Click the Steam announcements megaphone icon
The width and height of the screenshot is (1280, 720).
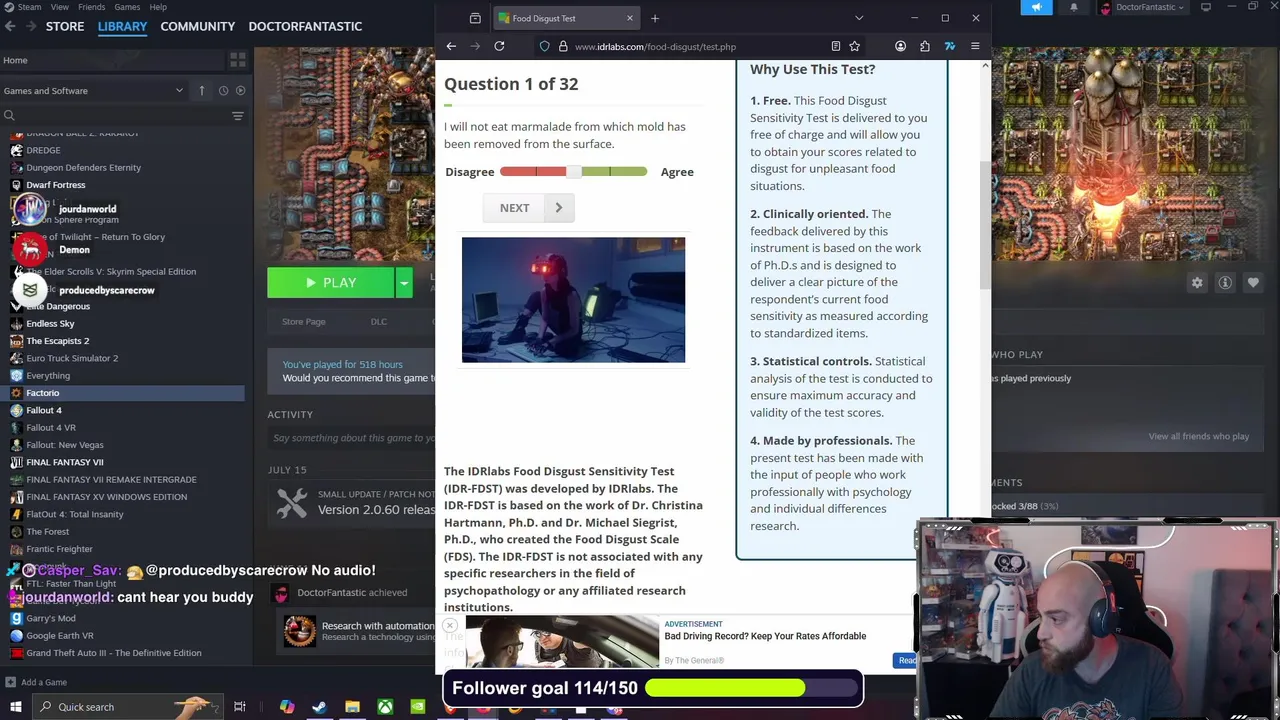click(1036, 7)
